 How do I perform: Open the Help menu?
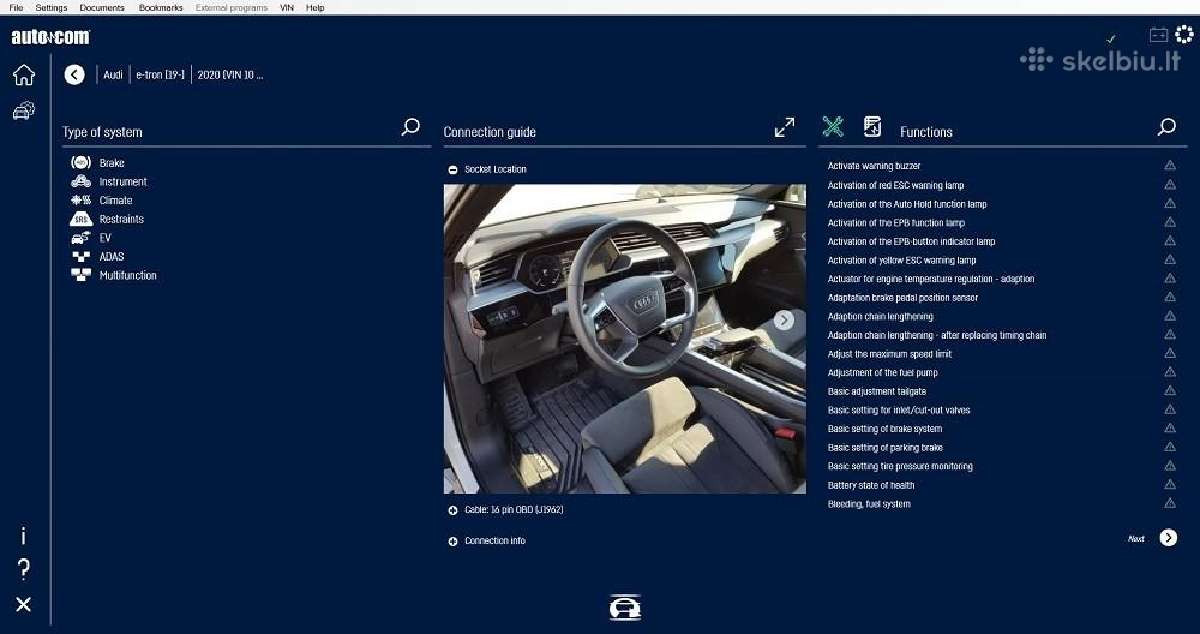pos(315,7)
